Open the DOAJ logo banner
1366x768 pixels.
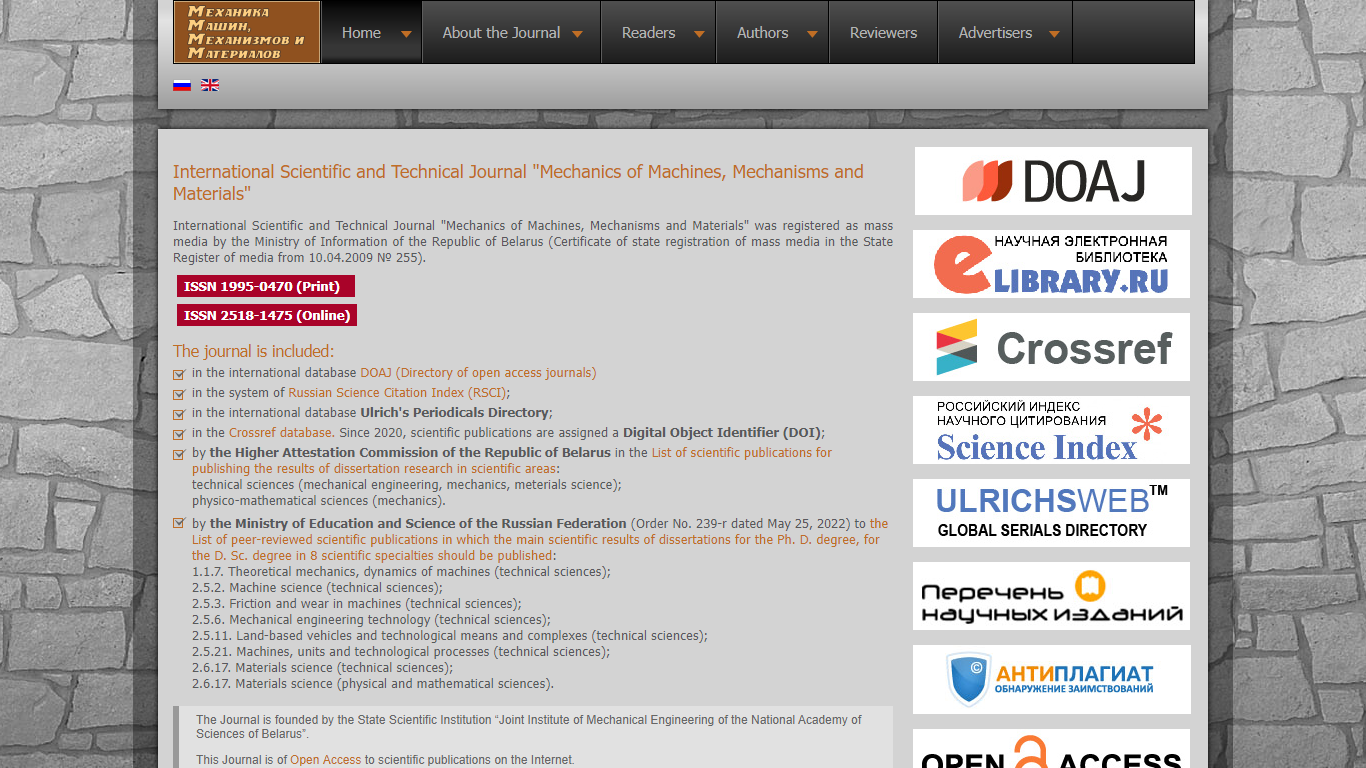(1053, 181)
